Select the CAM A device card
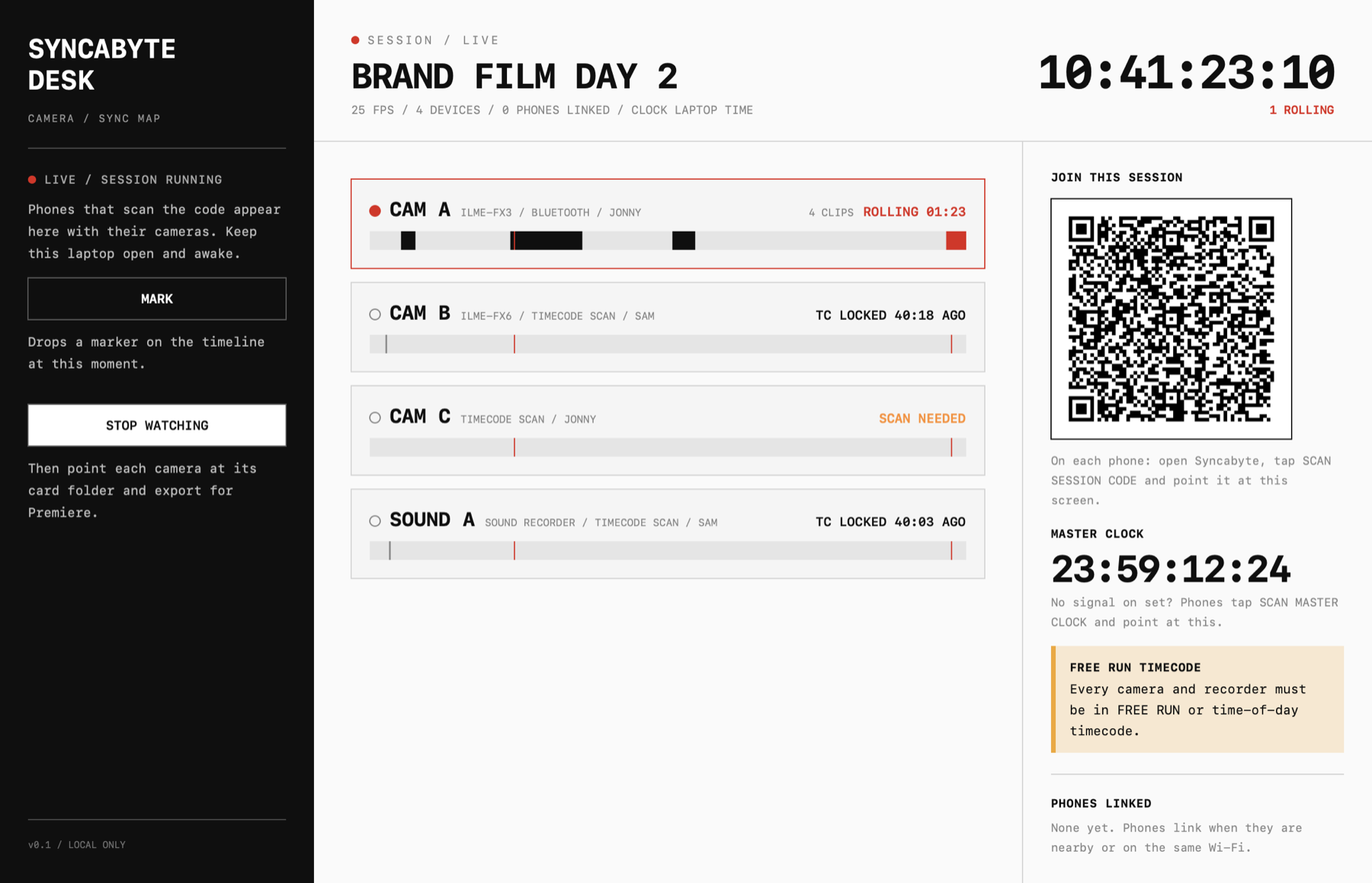This screenshot has width=1372, height=883. [668, 224]
